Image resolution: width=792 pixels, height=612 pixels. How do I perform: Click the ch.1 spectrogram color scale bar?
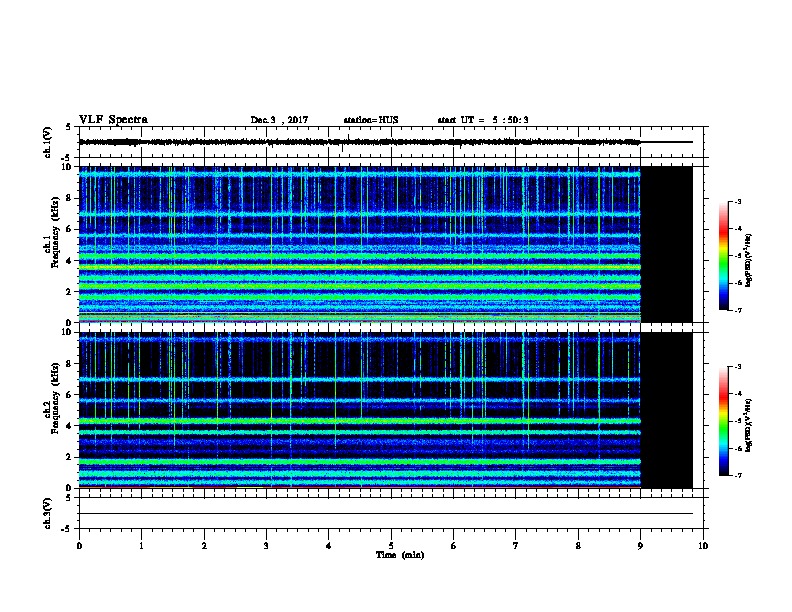pos(723,256)
